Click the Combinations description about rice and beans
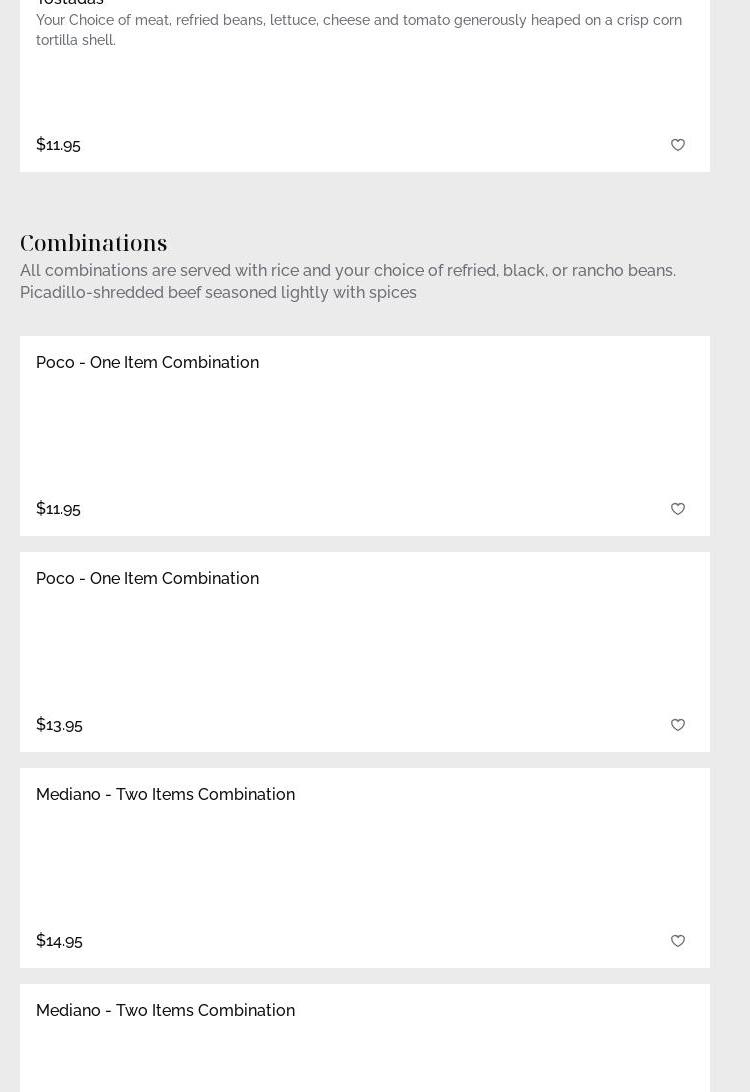Viewport: 750px width, 1092px height. pos(347,271)
